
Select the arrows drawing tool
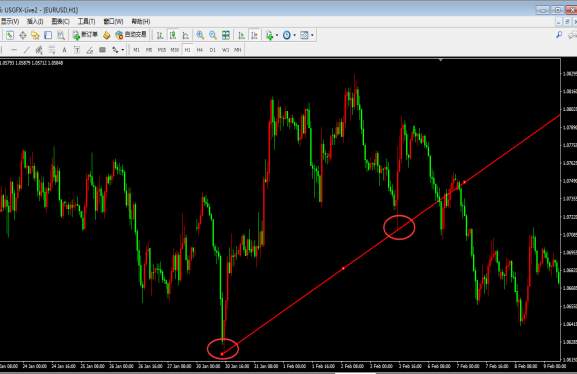[x=116, y=50]
